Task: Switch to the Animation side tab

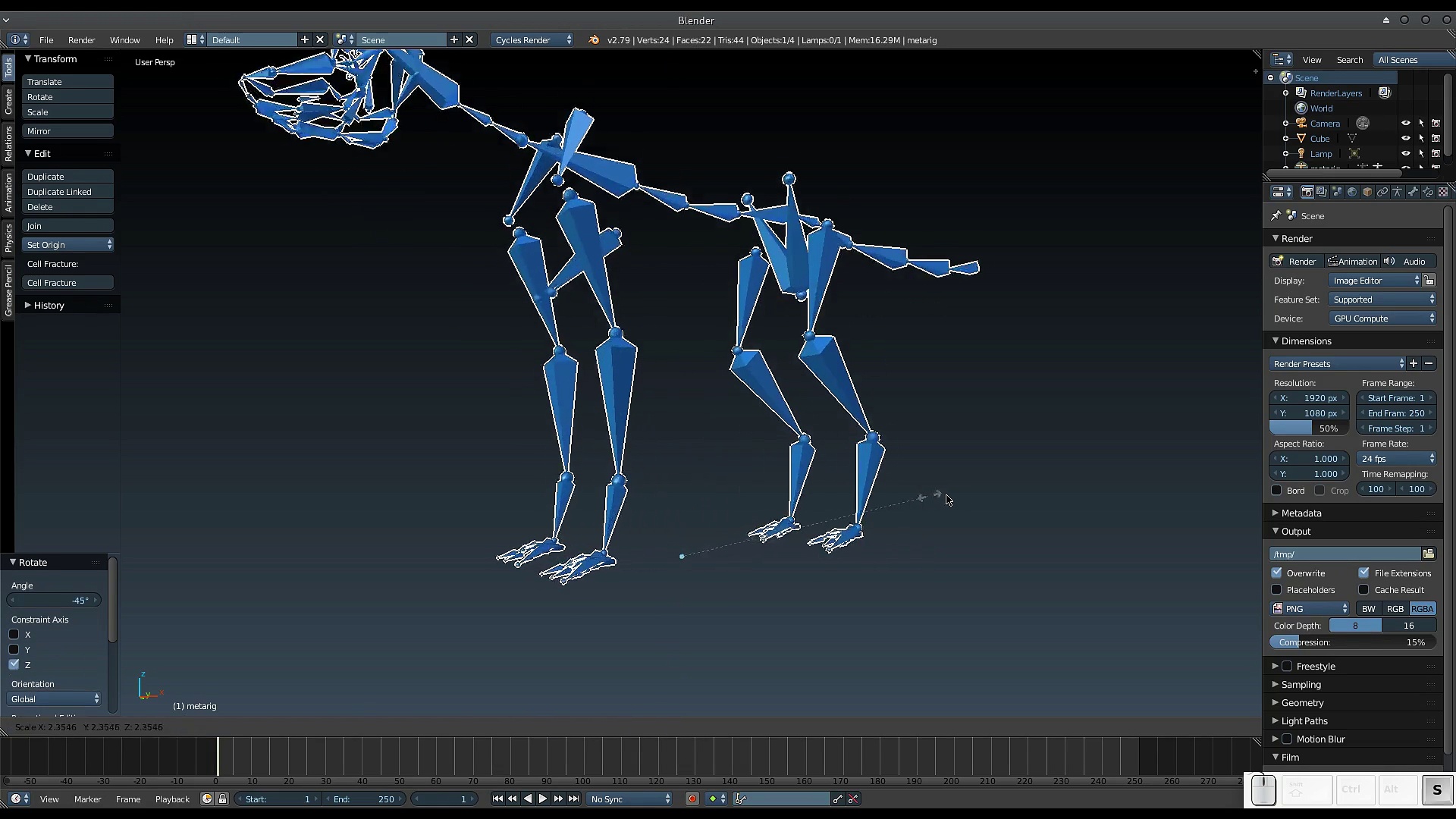Action: click(8, 191)
